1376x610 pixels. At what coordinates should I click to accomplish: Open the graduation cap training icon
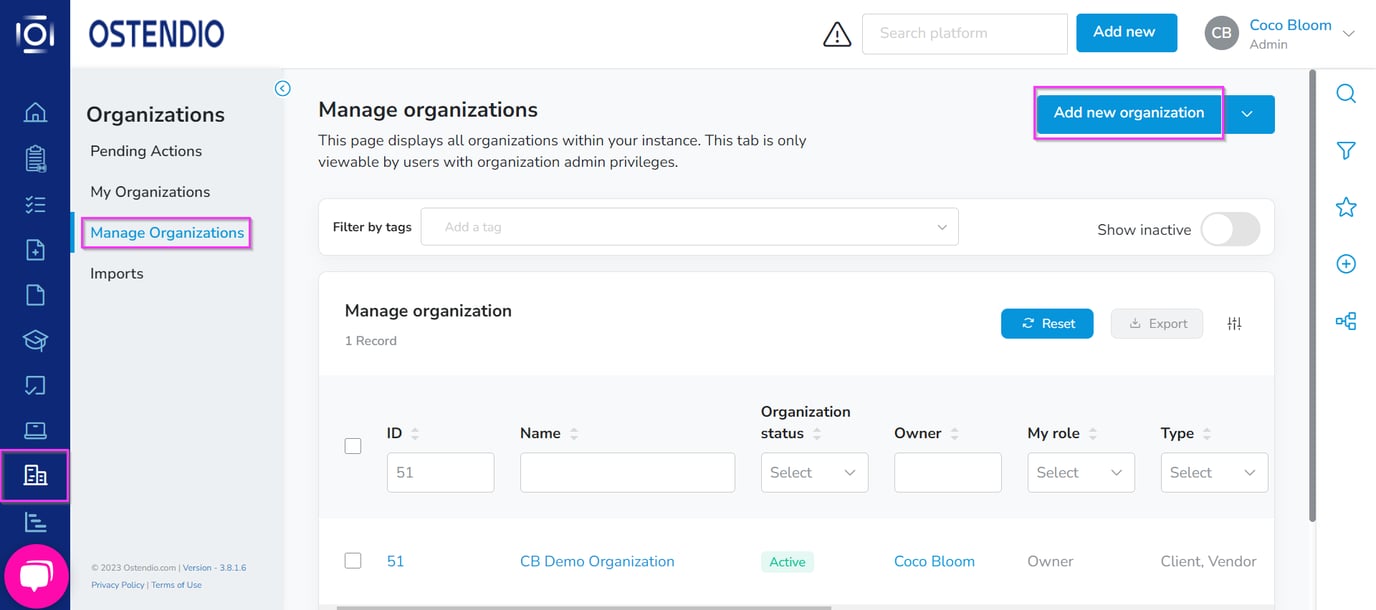35,340
